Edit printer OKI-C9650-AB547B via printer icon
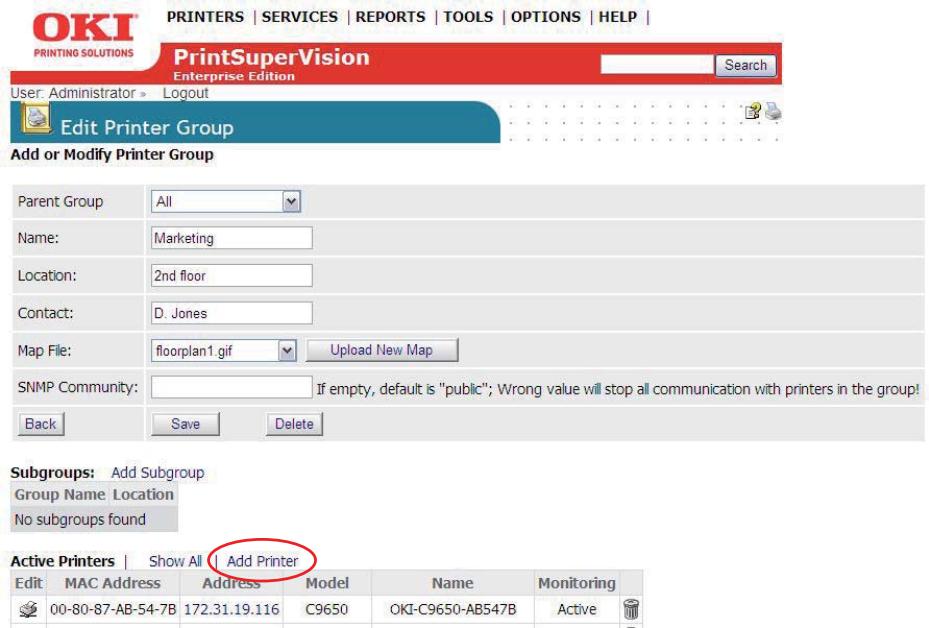Viewport: 929px width, 628px height. (27, 609)
